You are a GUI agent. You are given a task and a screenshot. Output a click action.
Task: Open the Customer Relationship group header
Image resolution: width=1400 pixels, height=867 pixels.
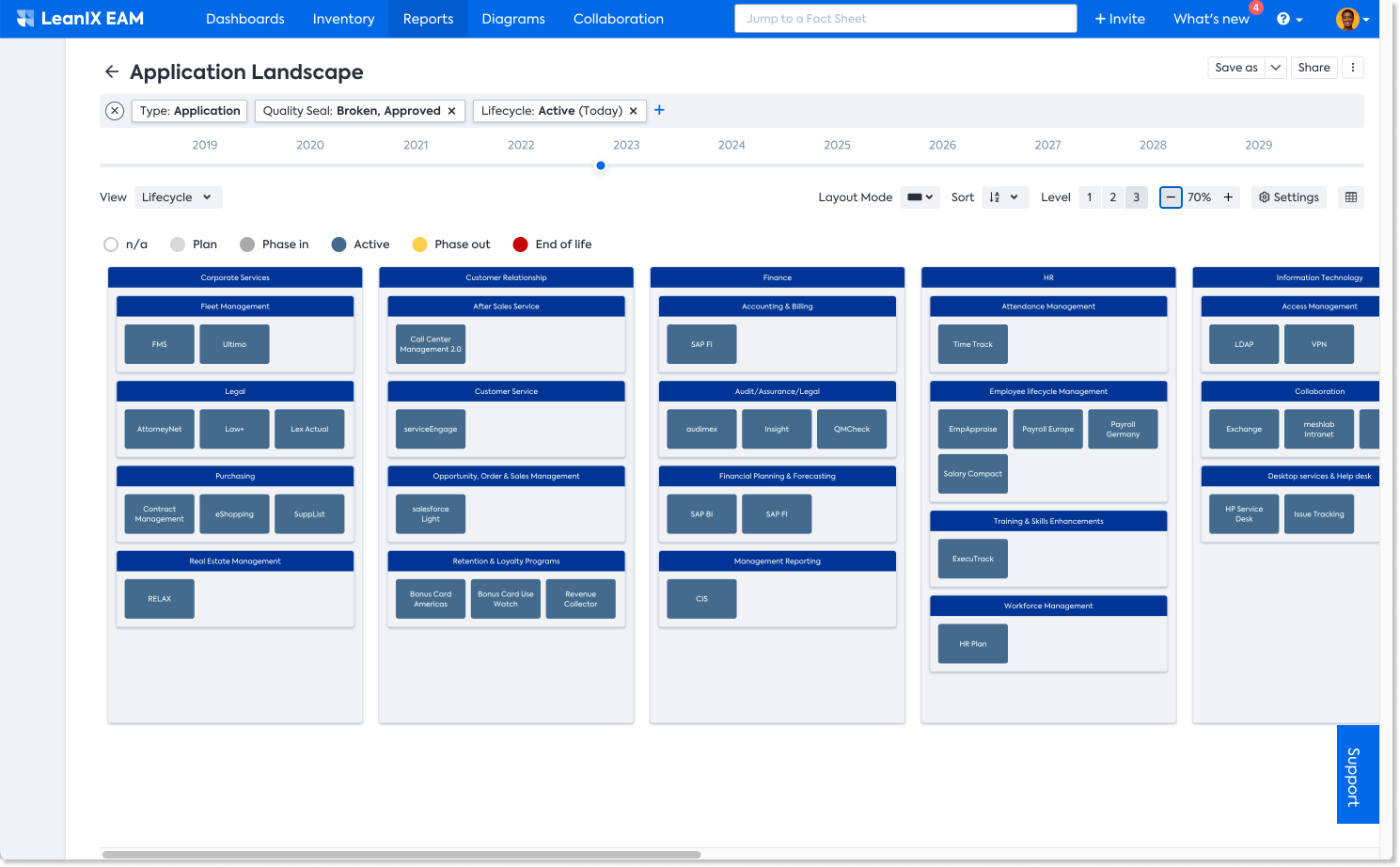506,277
